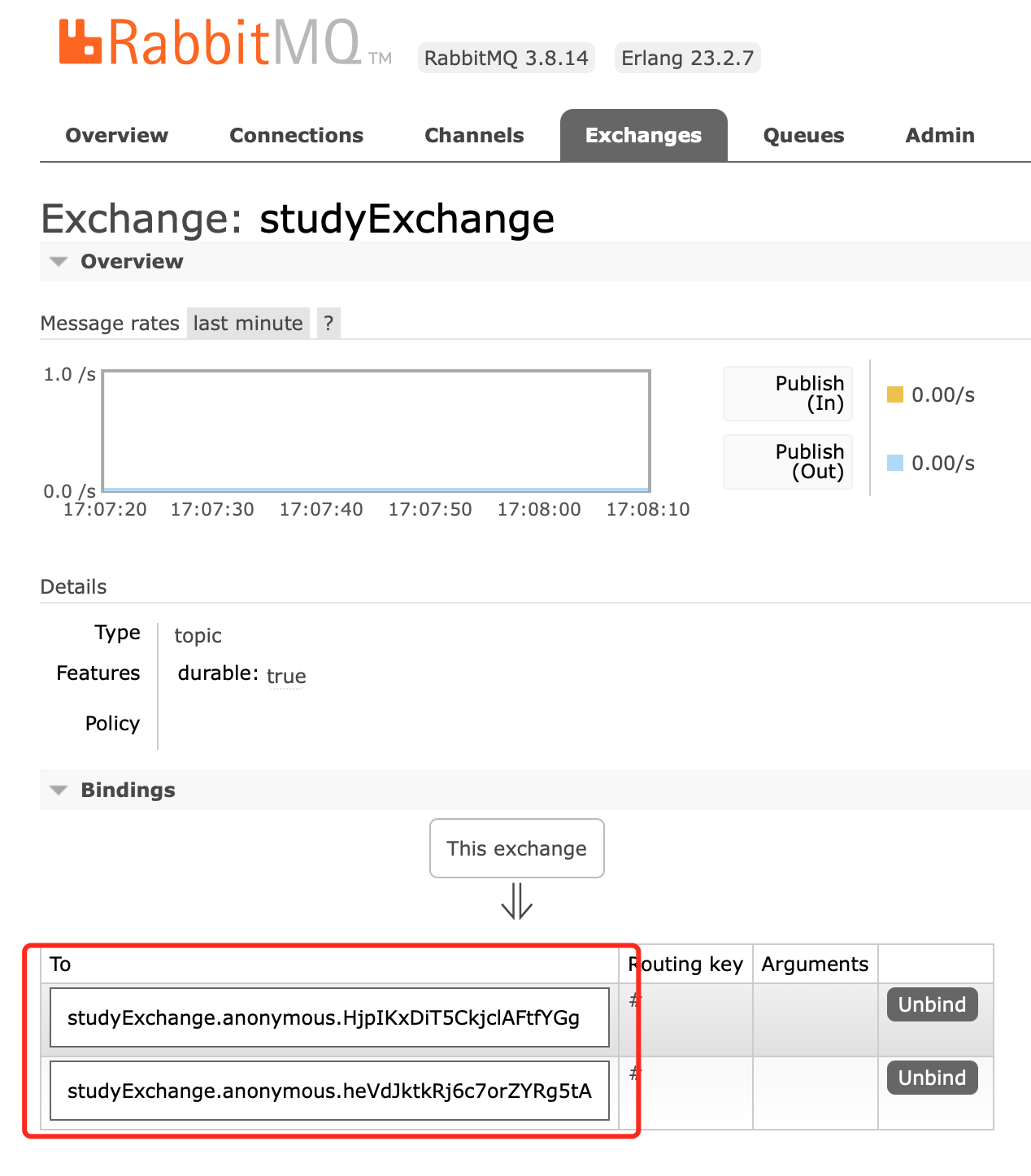Viewport: 1031px width, 1176px height.
Task: Click the Publish (In) '0.00/s' rate value
Action: pos(943,394)
